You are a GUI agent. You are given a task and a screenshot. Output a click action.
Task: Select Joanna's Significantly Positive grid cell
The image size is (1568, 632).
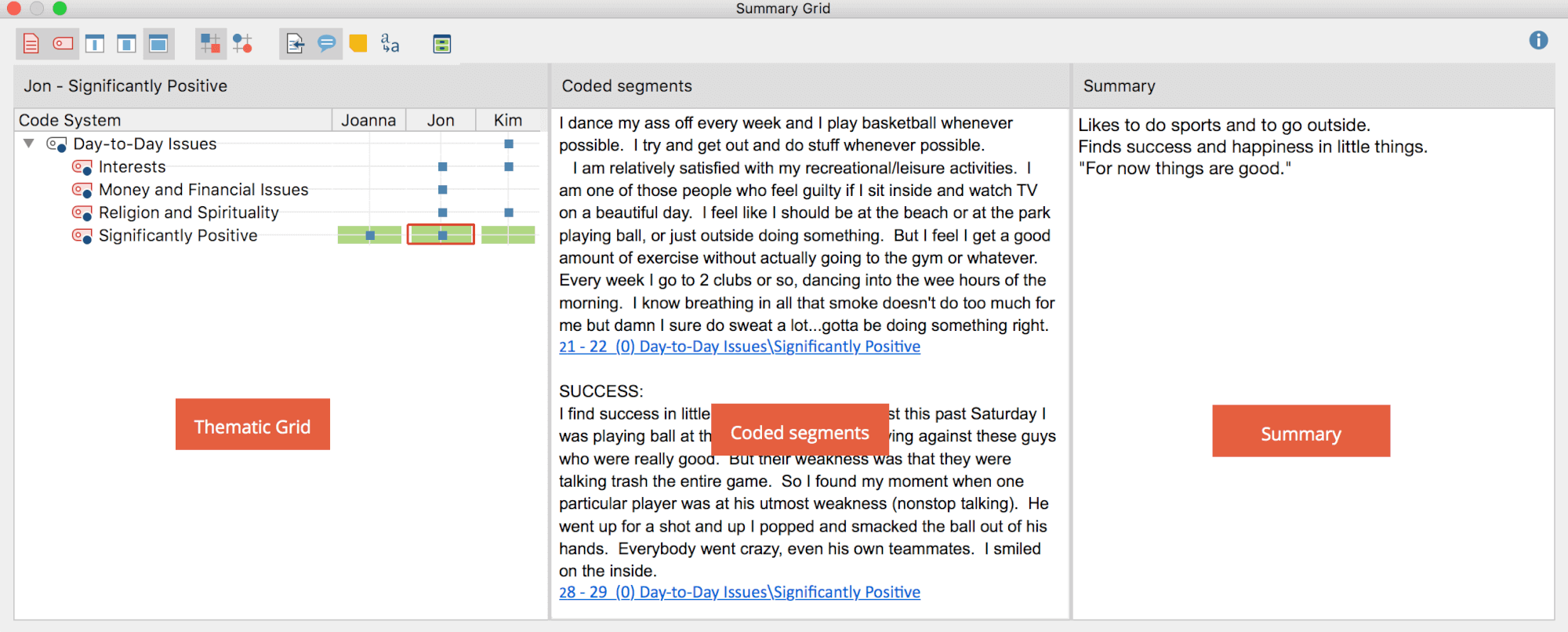pos(369,235)
